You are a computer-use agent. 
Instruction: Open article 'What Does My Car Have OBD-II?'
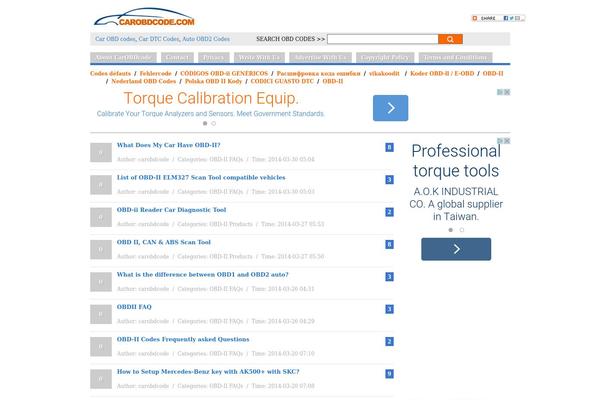pyautogui.click(x=168, y=145)
